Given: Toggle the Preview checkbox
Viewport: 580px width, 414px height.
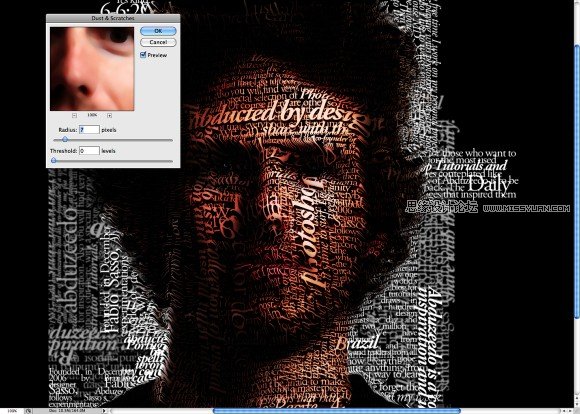Looking at the screenshot, I should [143, 55].
